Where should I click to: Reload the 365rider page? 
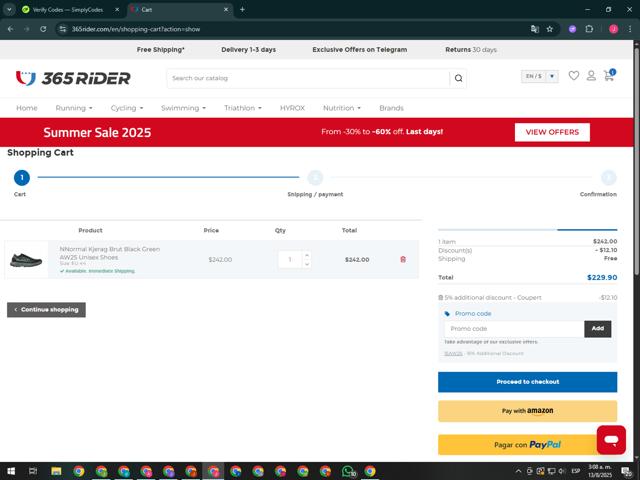pyautogui.click(x=43, y=29)
